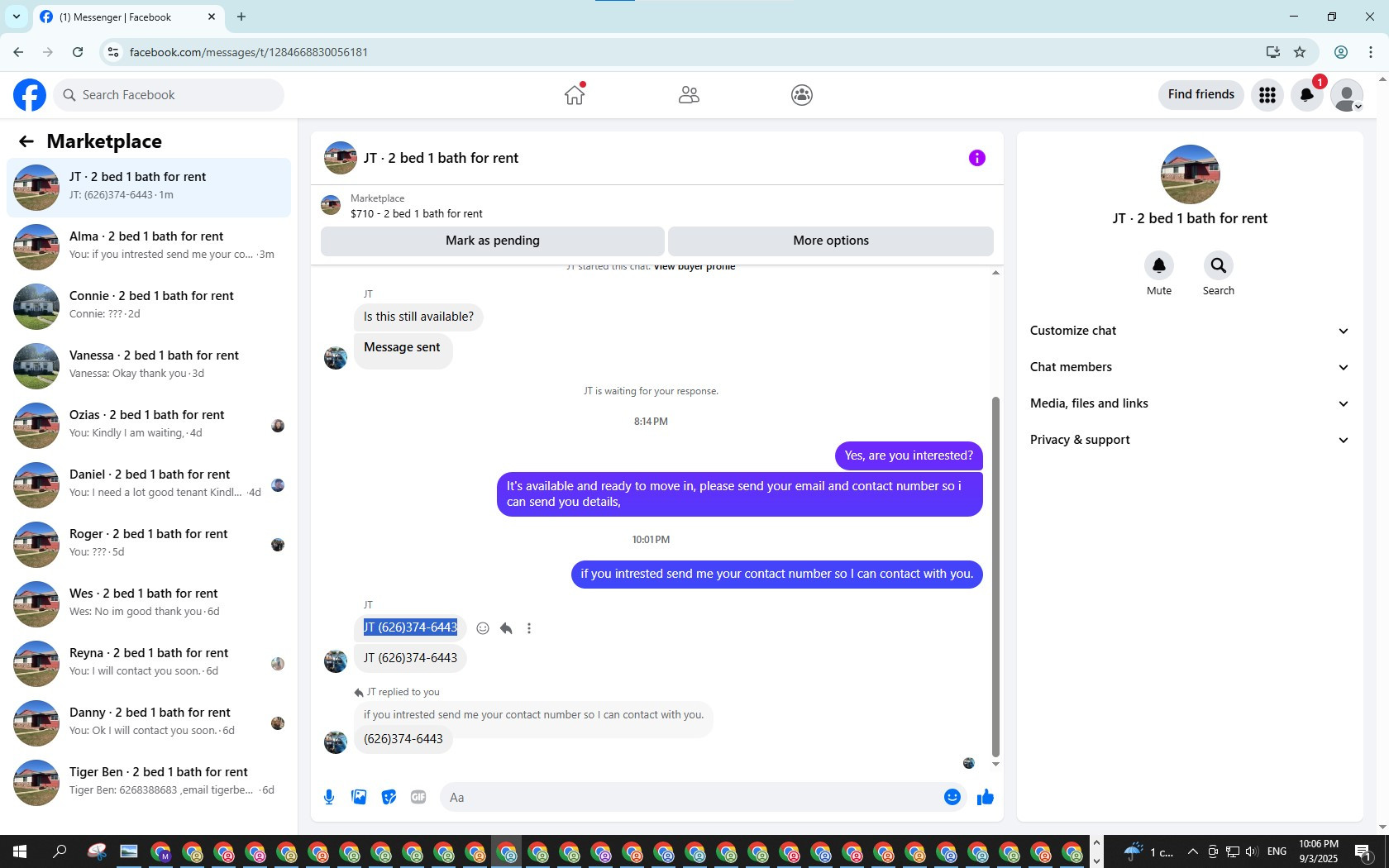
Task: Open a new browser tab
Action: tap(241, 17)
